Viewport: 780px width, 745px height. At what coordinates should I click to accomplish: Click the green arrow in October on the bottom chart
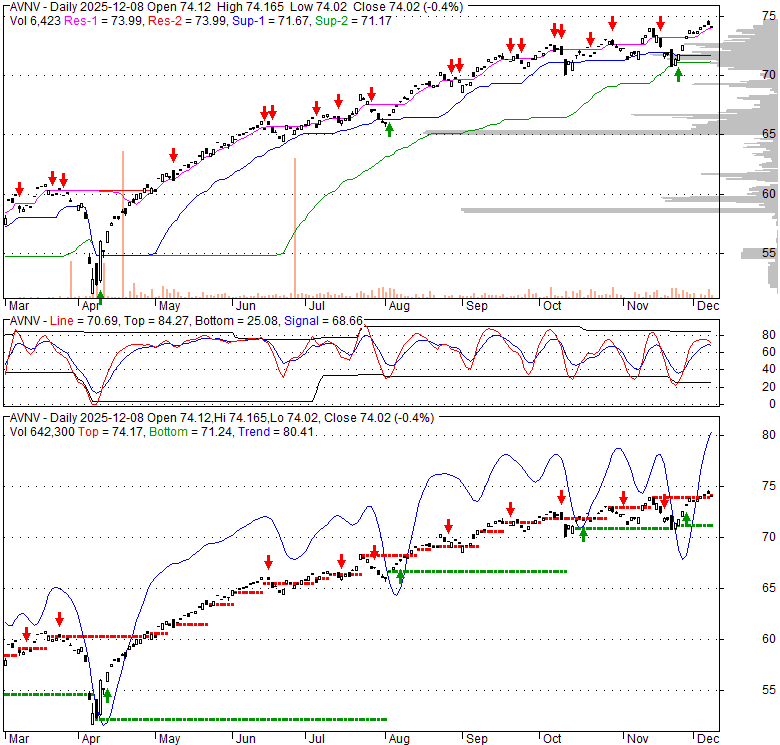coord(583,533)
